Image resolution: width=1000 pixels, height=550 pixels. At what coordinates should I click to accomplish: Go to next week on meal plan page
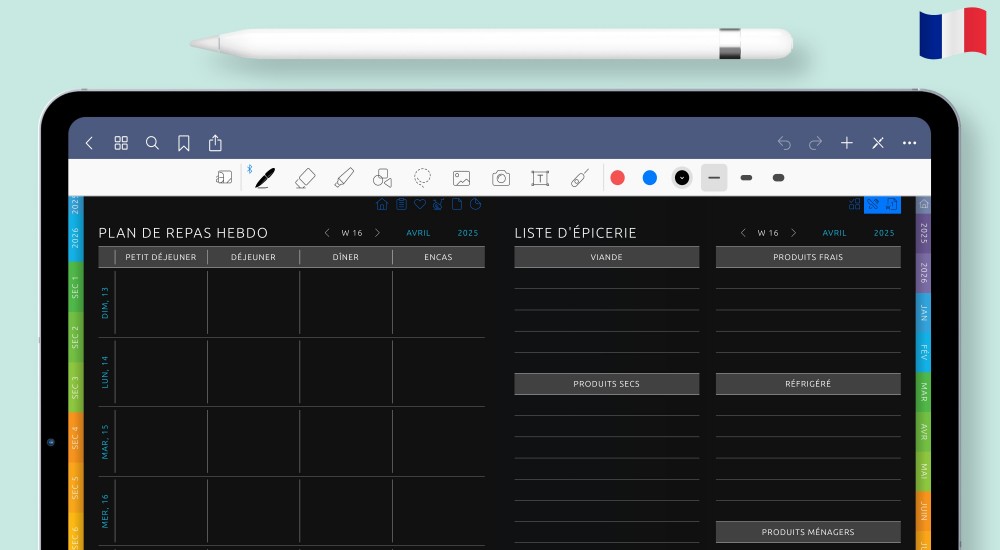(x=377, y=233)
